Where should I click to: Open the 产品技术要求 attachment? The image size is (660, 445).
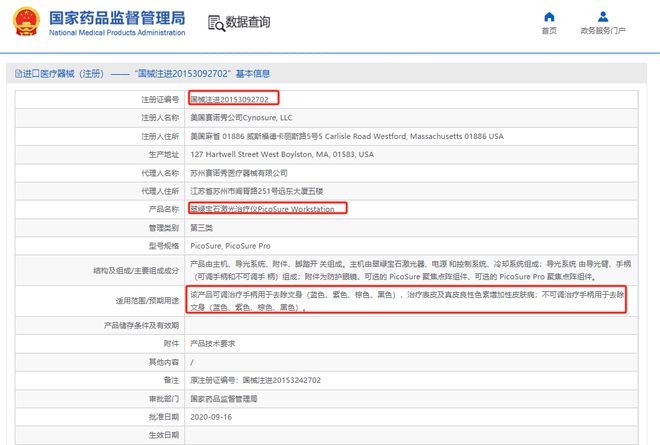tap(213, 344)
